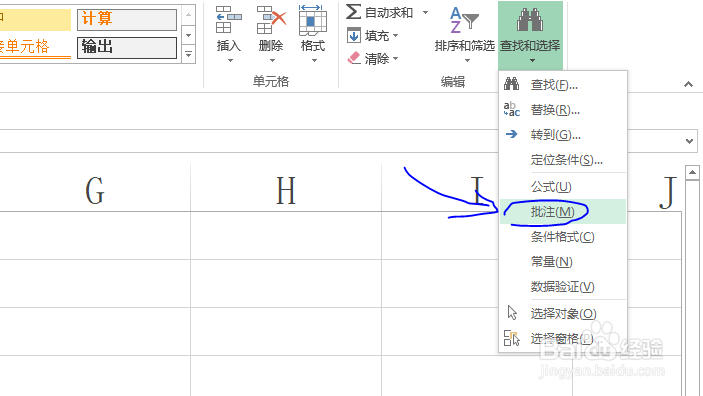This screenshot has width=703, height=396.
Task: Choose 选择对象(O) from the menu
Action: pos(563,313)
